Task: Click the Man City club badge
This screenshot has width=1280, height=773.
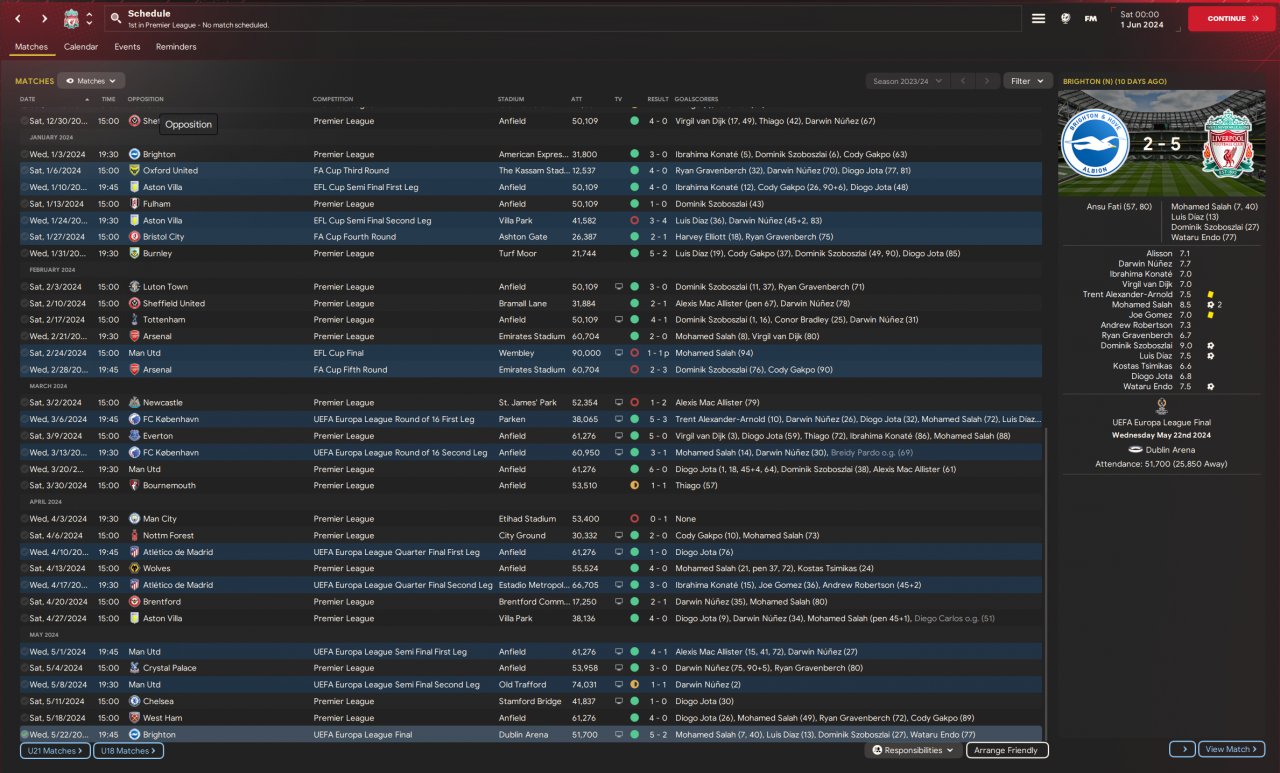Action: (x=134, y=519)
